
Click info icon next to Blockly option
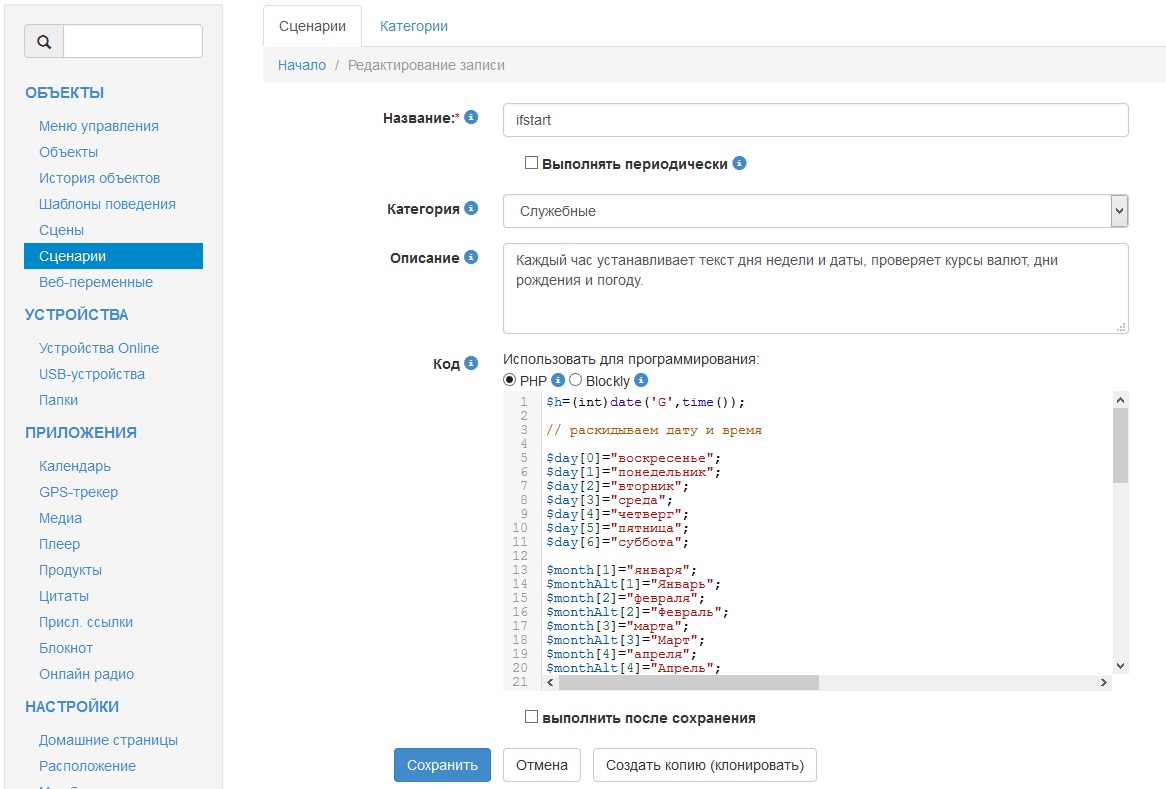coord(642,380)
